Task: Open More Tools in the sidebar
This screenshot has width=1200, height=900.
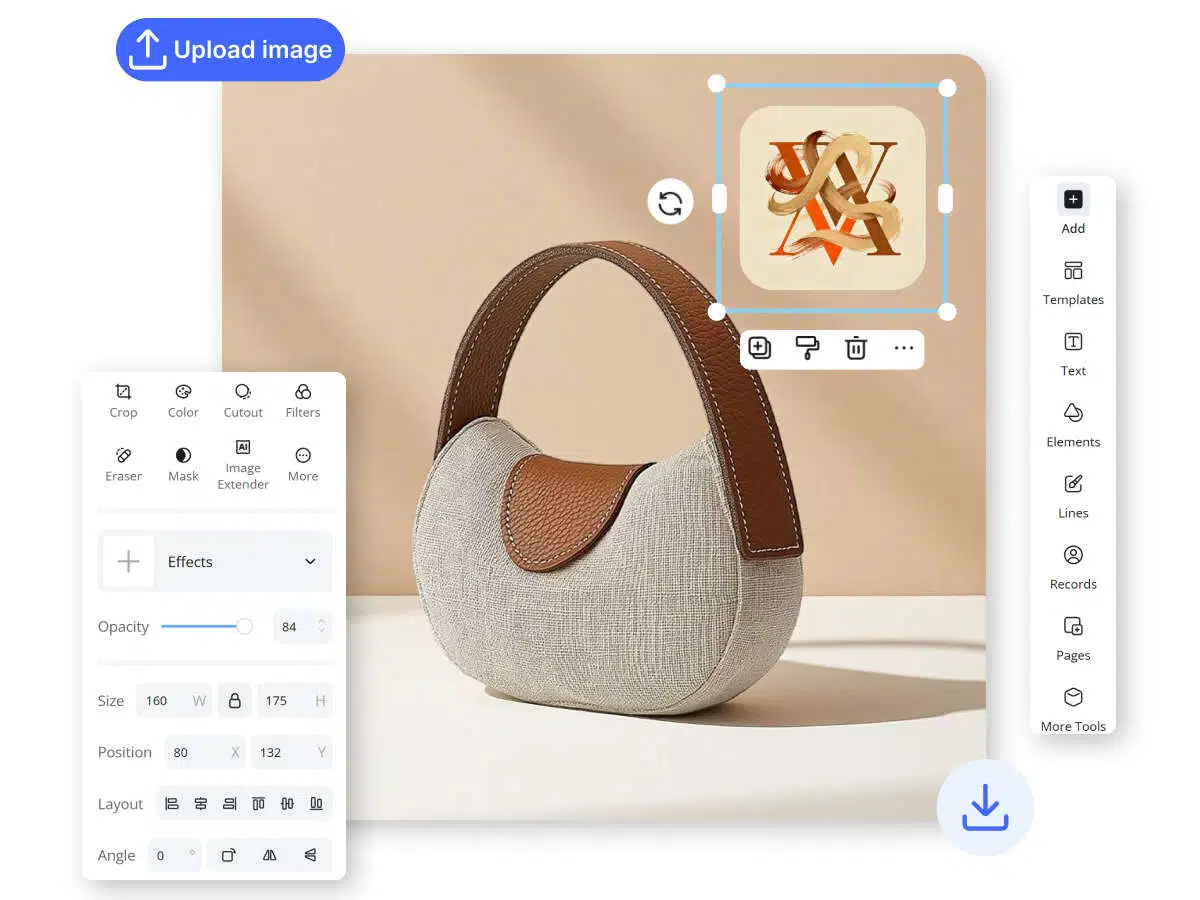Action: tap(1072, 710)
